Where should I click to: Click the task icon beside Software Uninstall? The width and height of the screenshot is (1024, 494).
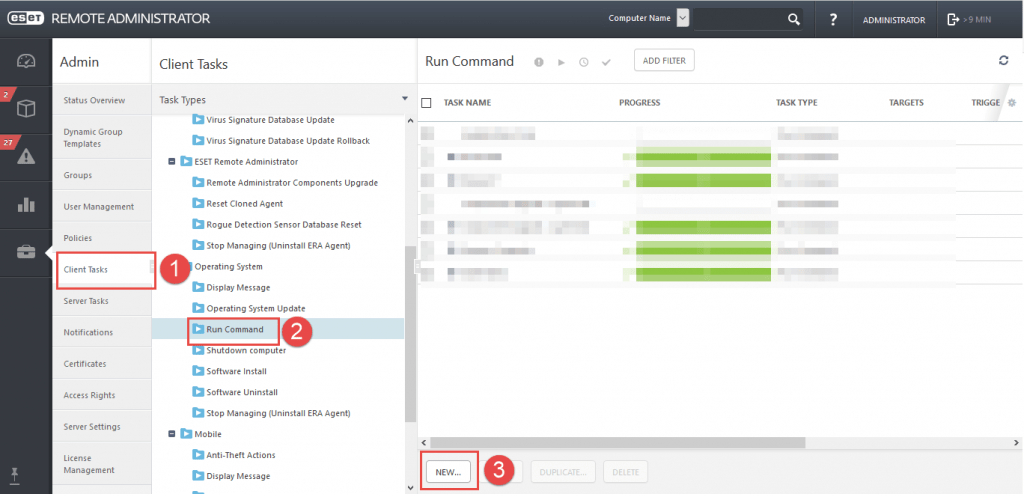198,392
